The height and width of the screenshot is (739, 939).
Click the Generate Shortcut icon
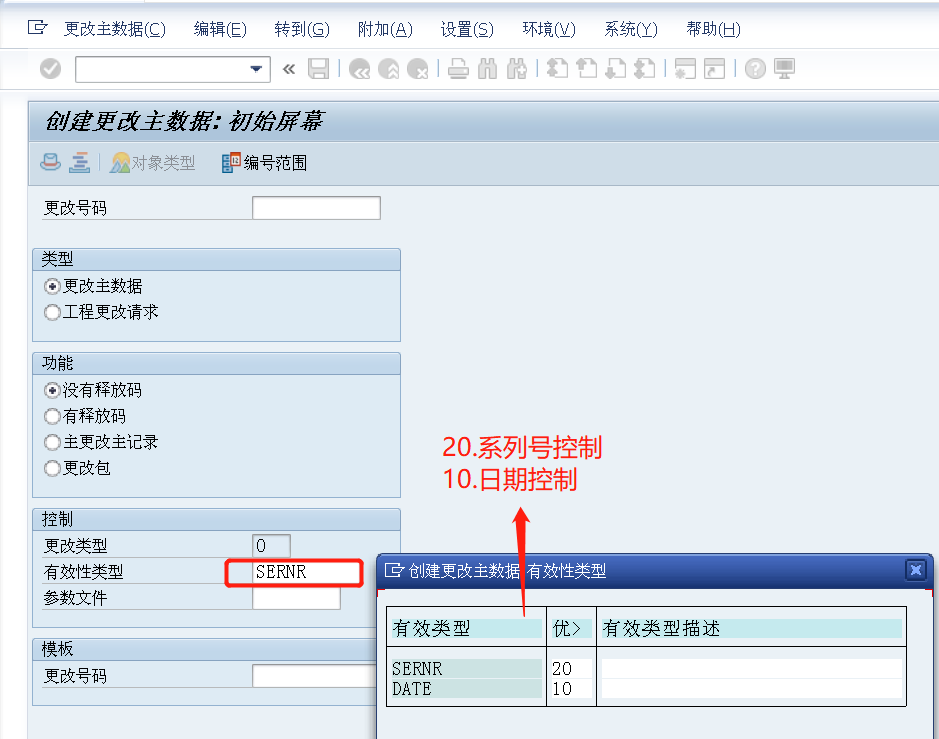(x=714, y=69)
